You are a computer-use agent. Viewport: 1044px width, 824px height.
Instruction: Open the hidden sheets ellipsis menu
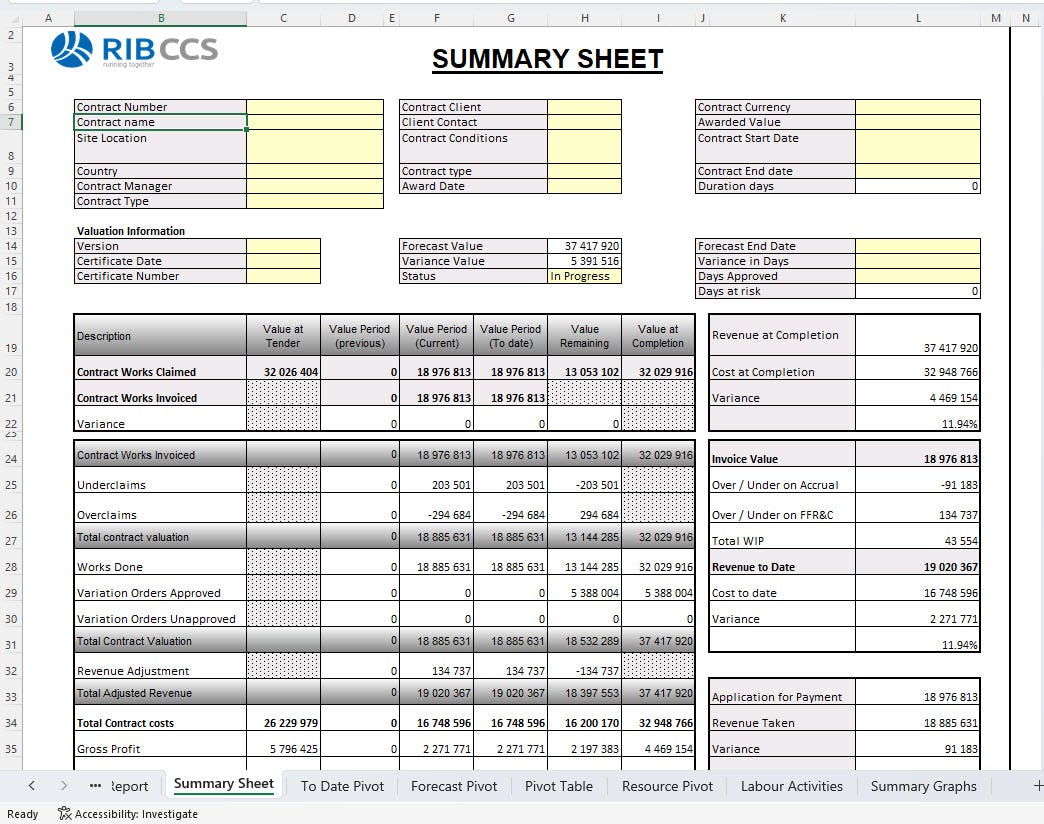tap(95, 785)
